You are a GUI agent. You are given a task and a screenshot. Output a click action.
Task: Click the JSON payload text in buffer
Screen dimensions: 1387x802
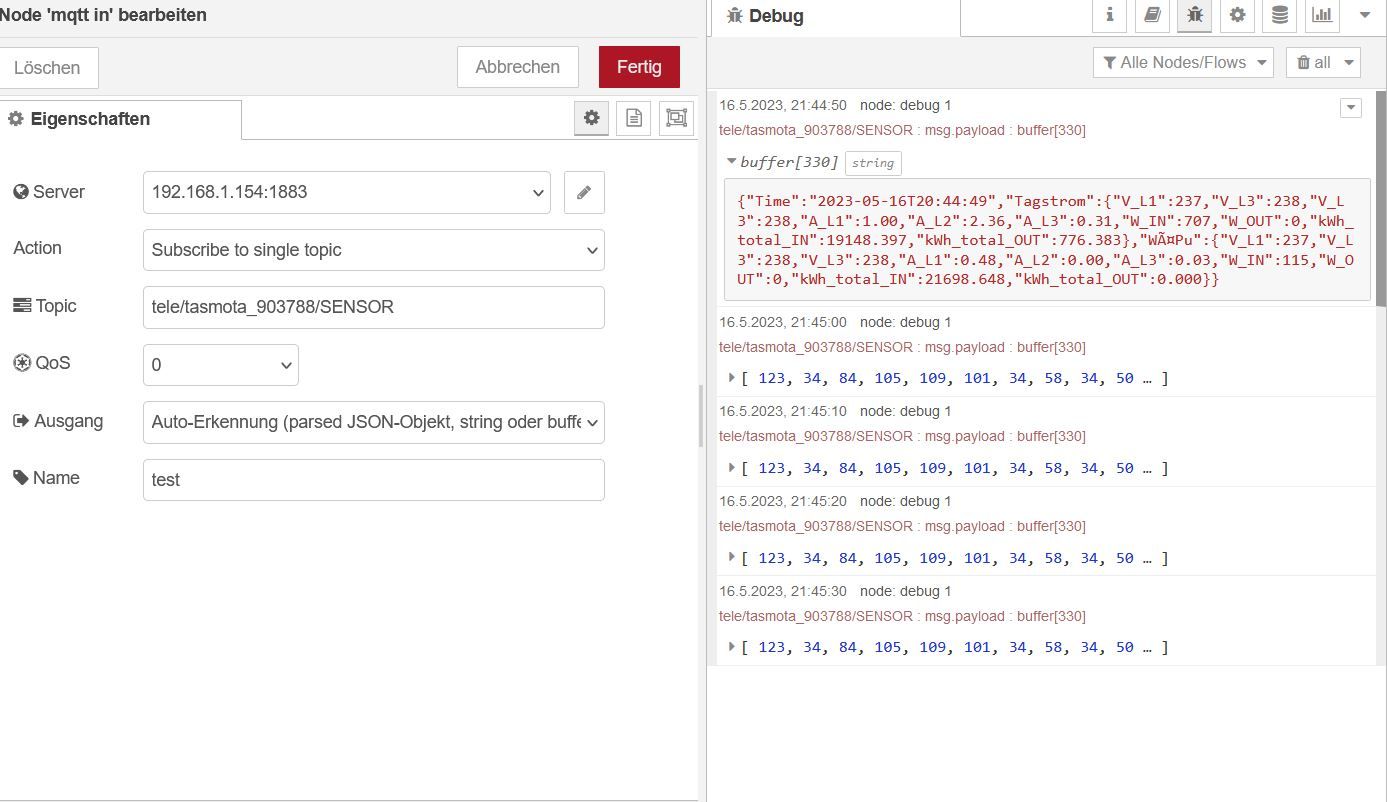[1046, 240]
